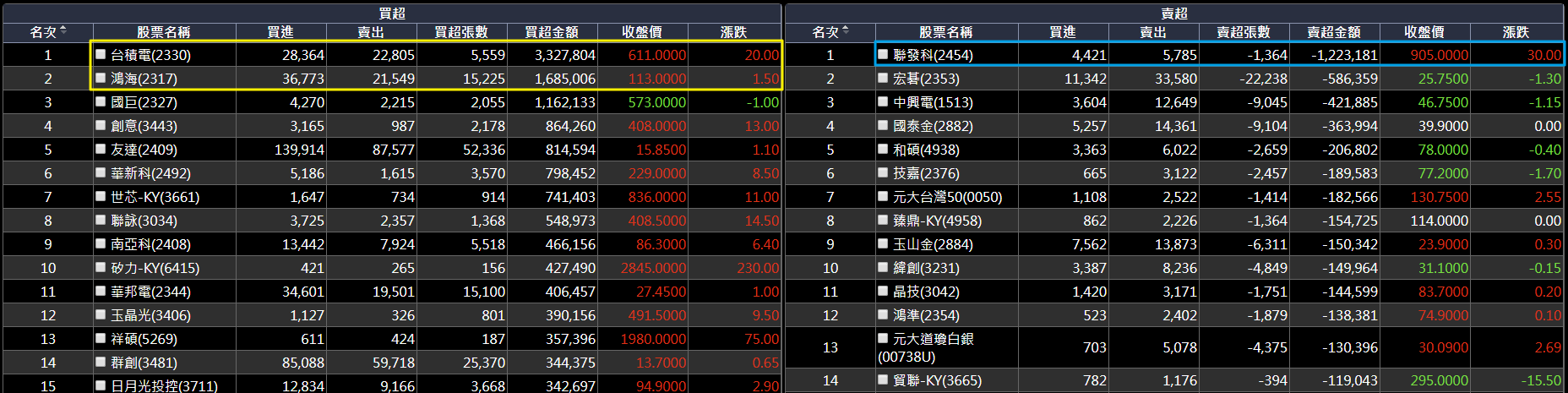Image resolution: width=1568 pixels, height=393 pixels.
Task: Click the 230.00 price change value
Action: [x=758, y=268]
